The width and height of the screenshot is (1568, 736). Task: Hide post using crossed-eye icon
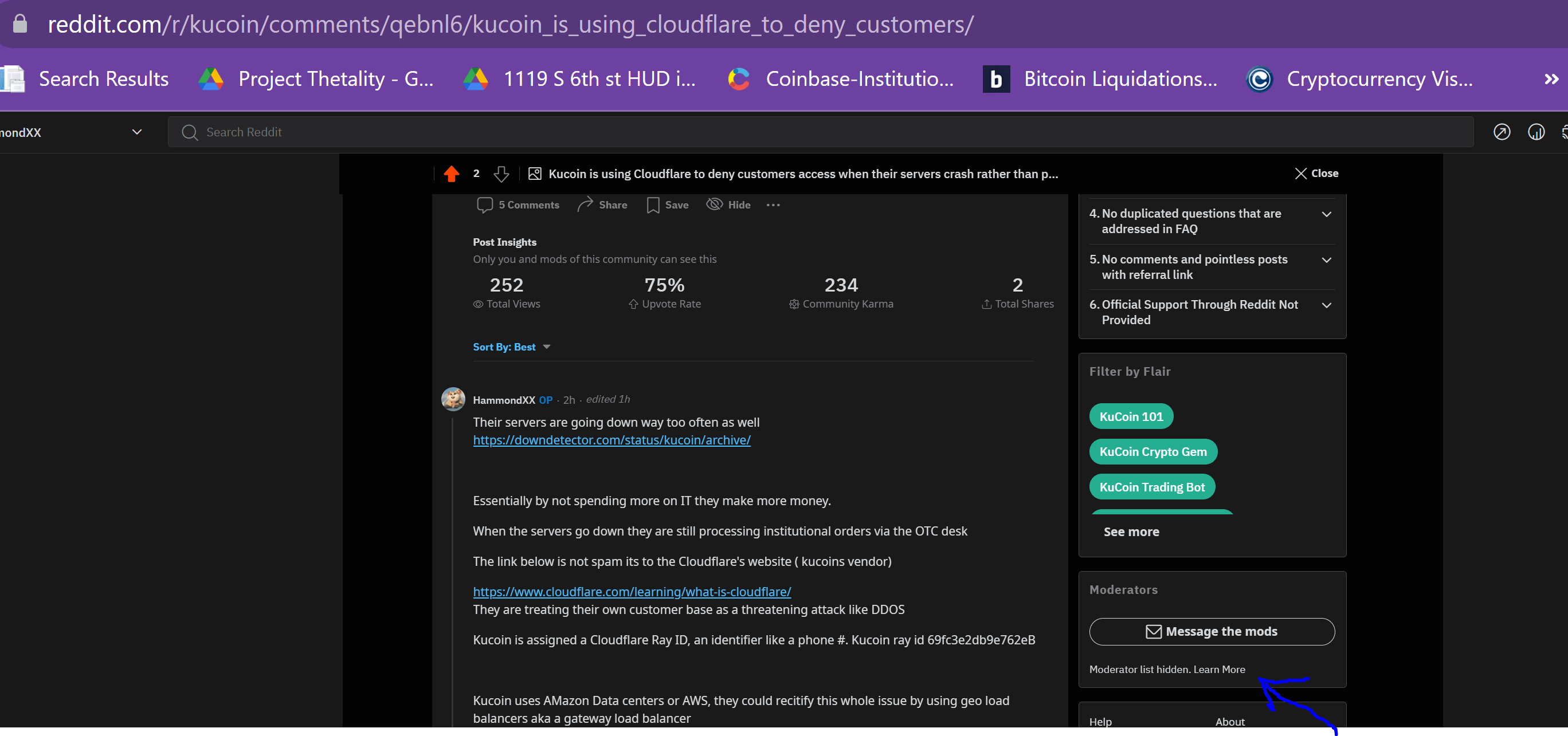714,204
